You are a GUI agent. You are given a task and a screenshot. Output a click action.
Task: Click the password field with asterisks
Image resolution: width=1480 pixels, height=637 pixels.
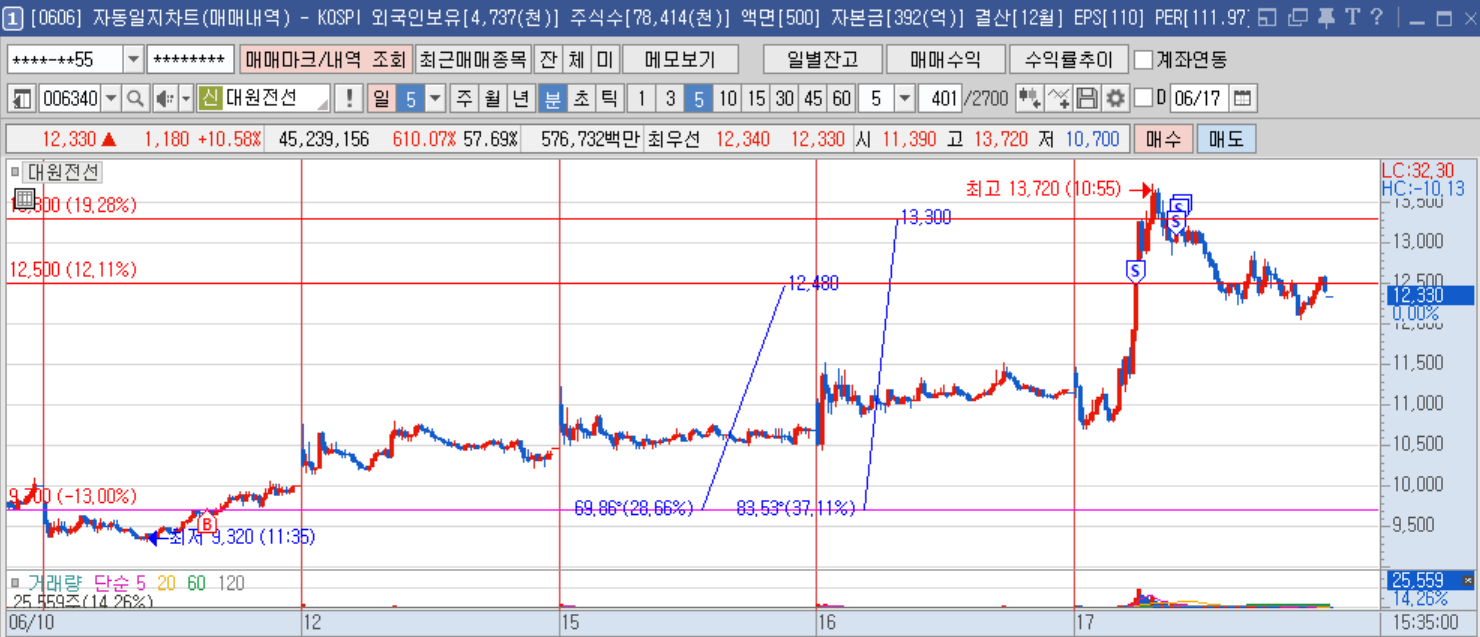click(x=191, y=60)
